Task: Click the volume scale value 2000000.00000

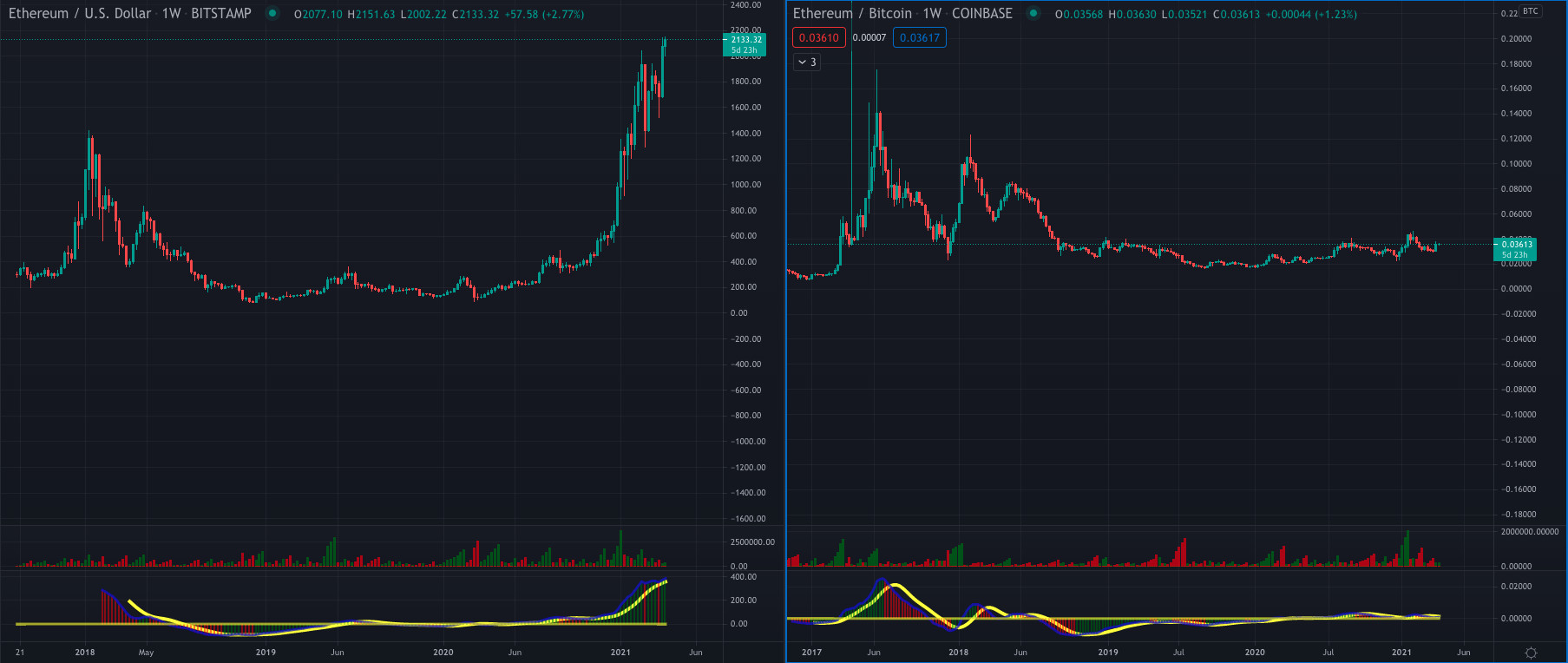Action: point(1529,532)
